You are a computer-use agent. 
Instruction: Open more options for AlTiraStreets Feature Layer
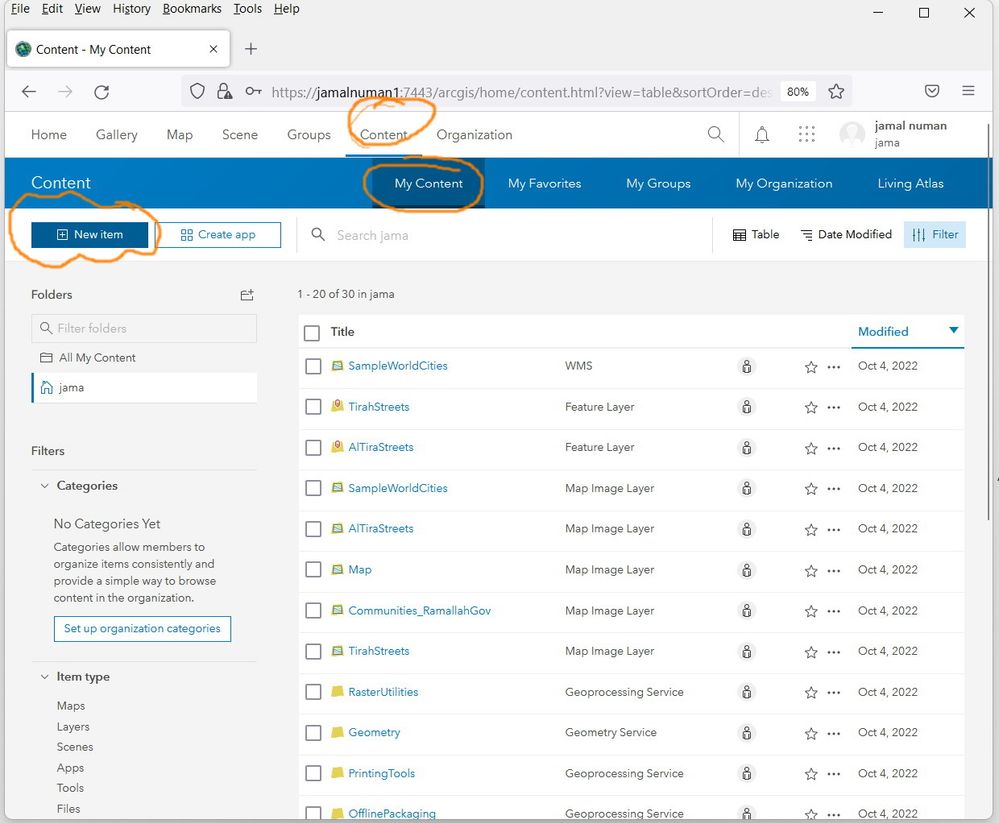(x=833, y=448)
